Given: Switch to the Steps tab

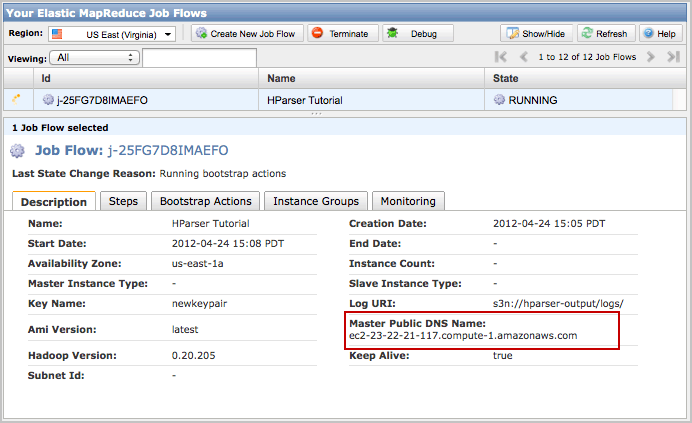Looking at the screenshot, I should click(123, 201).
